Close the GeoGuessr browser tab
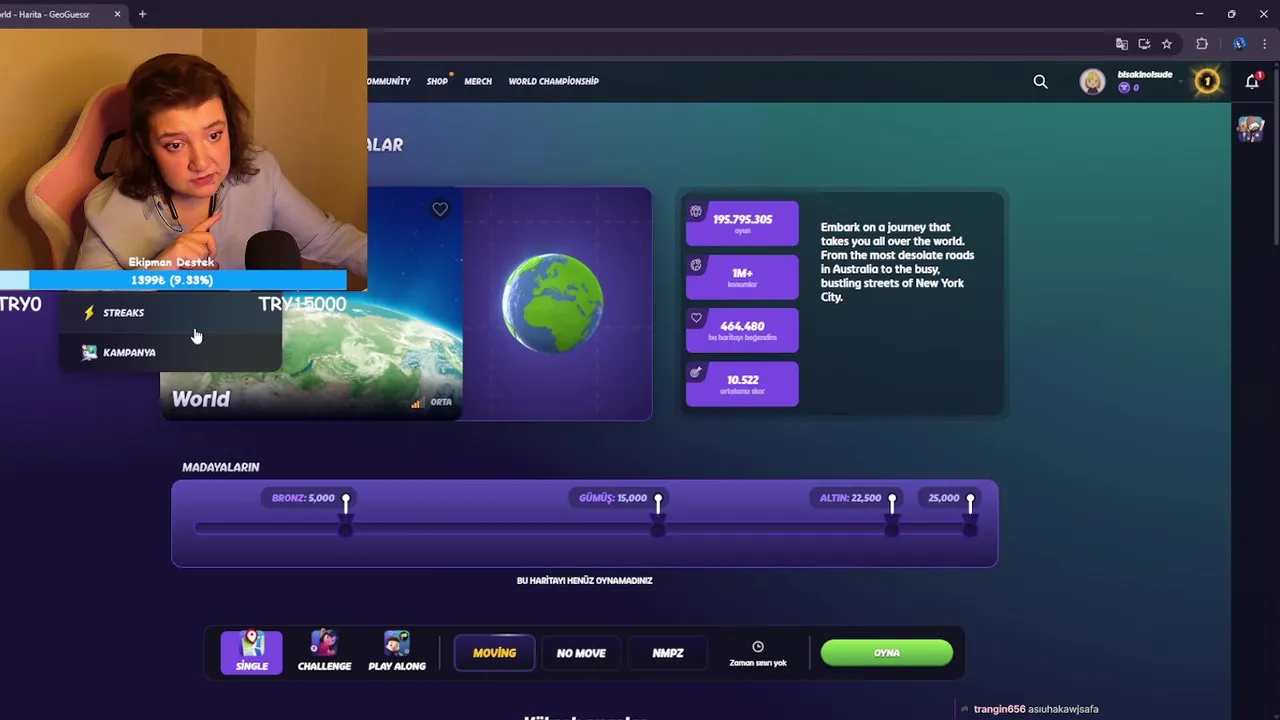 (x=117, y=14)
